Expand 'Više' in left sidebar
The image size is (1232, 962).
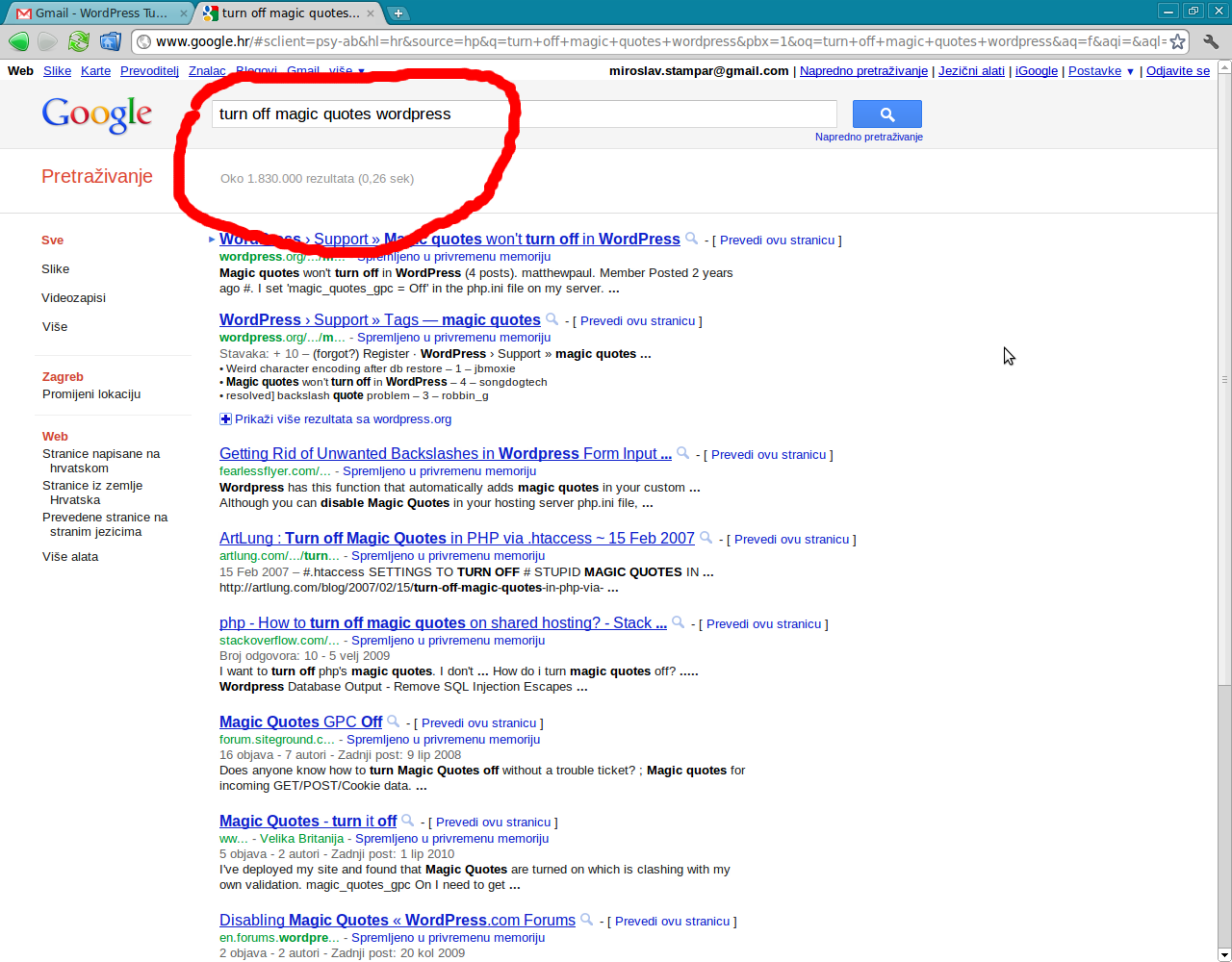point(55,327)
